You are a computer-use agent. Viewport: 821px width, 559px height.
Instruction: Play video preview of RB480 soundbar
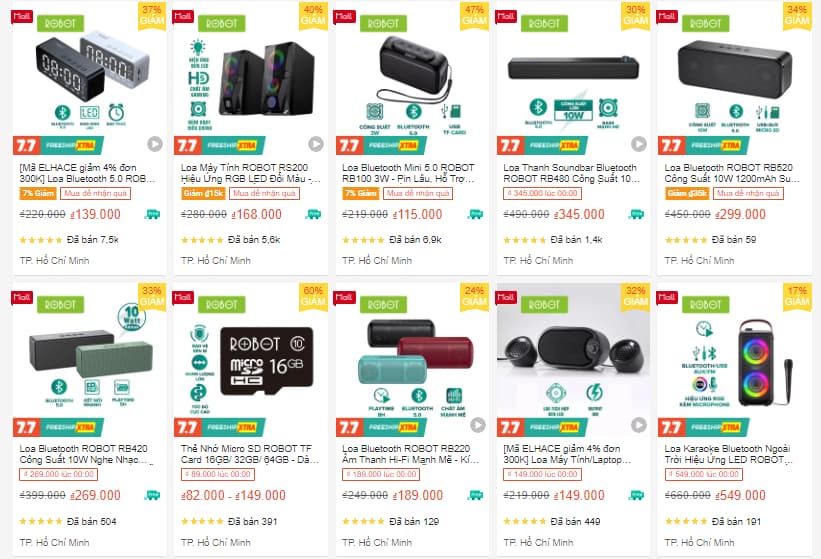click(x=638, y=143)
